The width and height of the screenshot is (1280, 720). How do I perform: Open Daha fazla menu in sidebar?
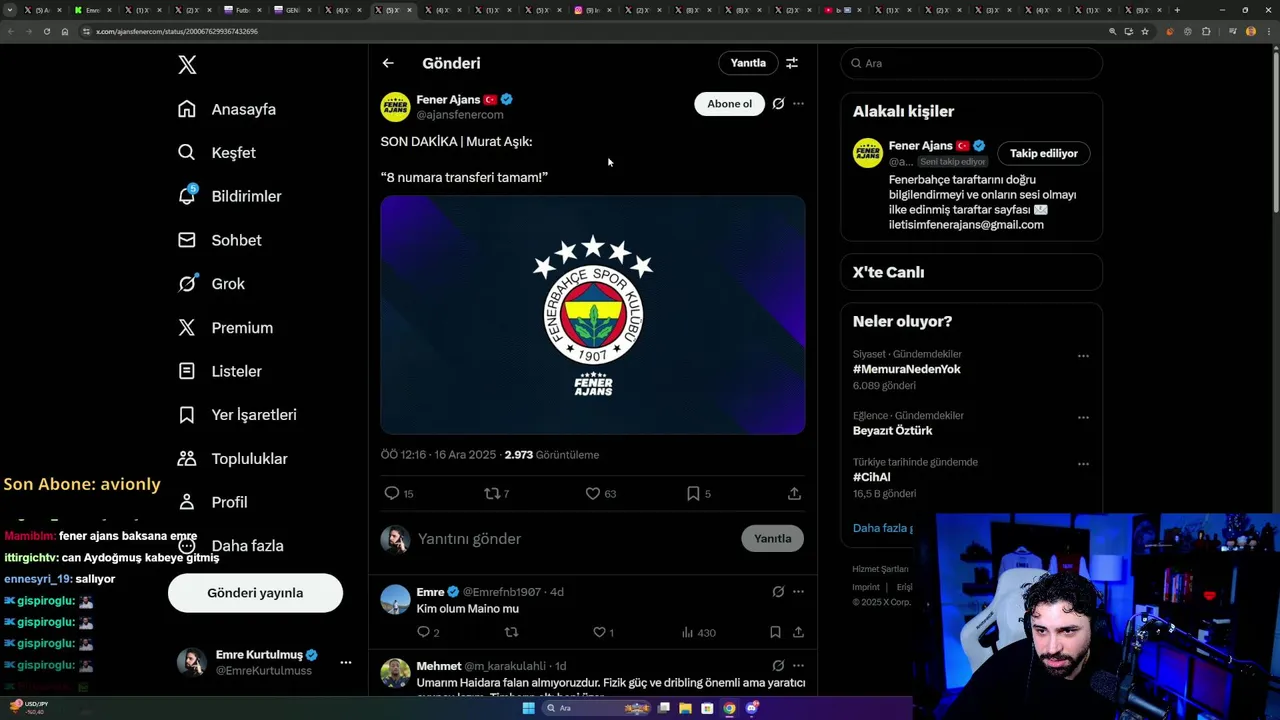pyautogui.click(x=231, y=546)
